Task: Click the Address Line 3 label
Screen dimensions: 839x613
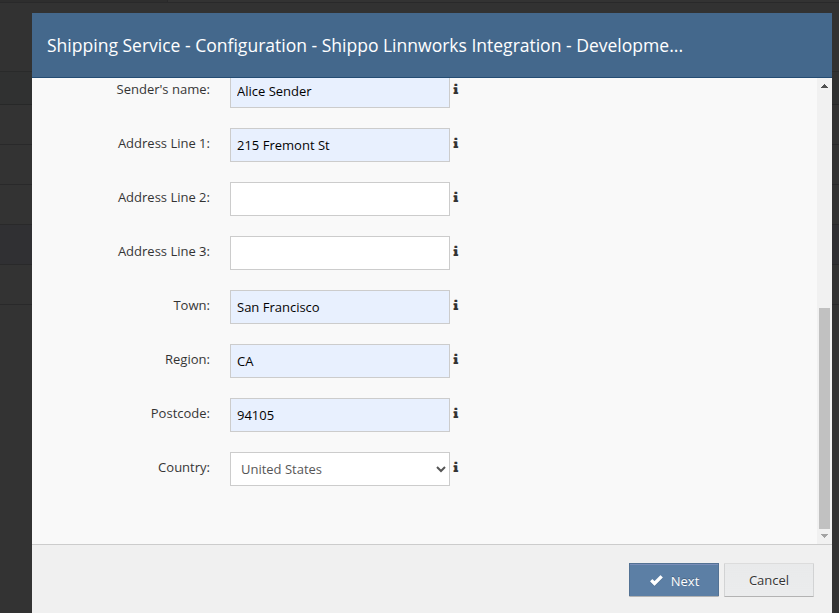Action: point(164,251)
